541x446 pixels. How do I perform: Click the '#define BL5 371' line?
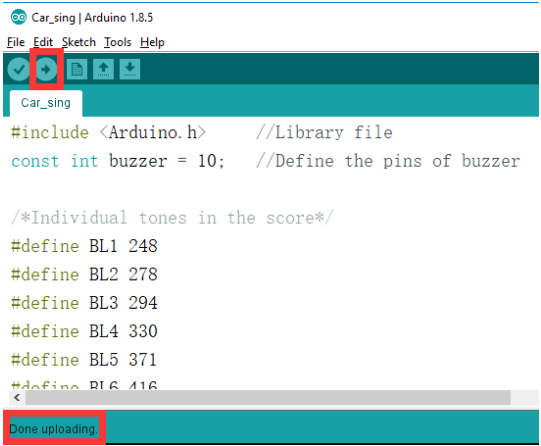(x=84, y=360)
